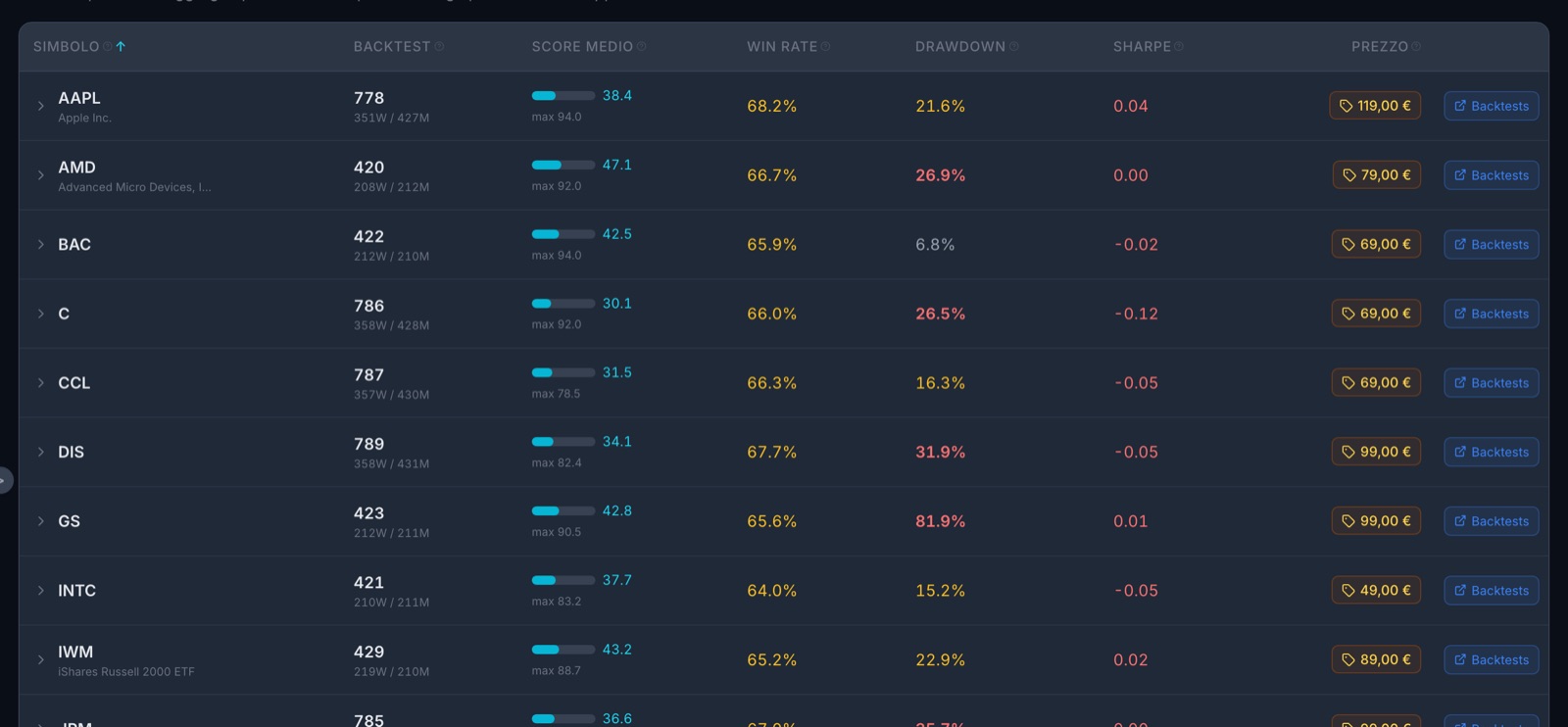This screenshot has height=727, width=1568.
Task: Click the WIN RATE info icon
Action: pyautogui.click(x=825, y=47)
